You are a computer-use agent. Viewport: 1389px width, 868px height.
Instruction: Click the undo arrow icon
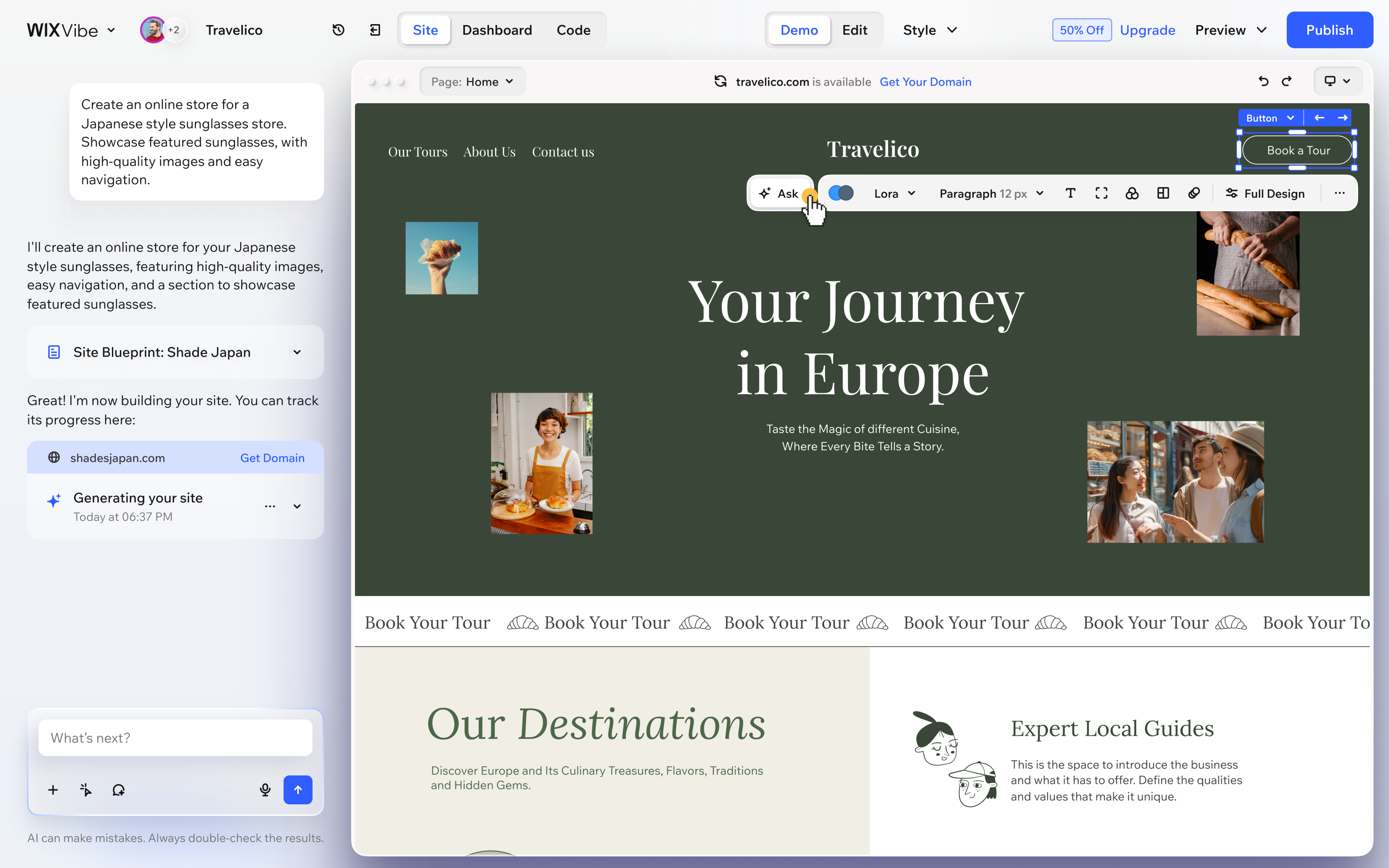point(1263,81)
